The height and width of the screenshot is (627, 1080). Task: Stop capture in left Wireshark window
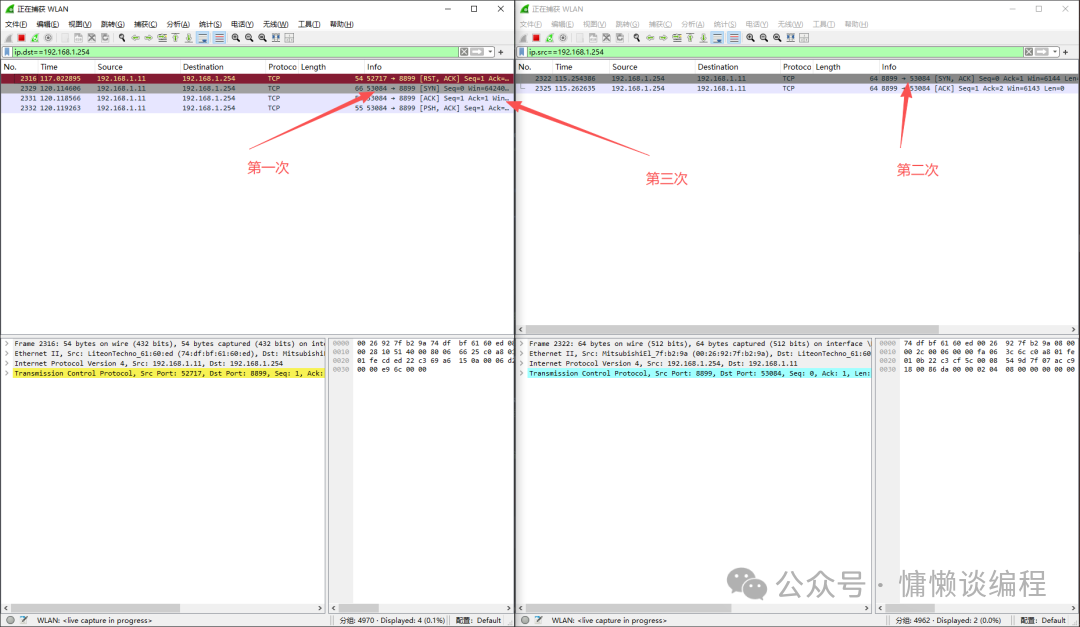(21, 38)
